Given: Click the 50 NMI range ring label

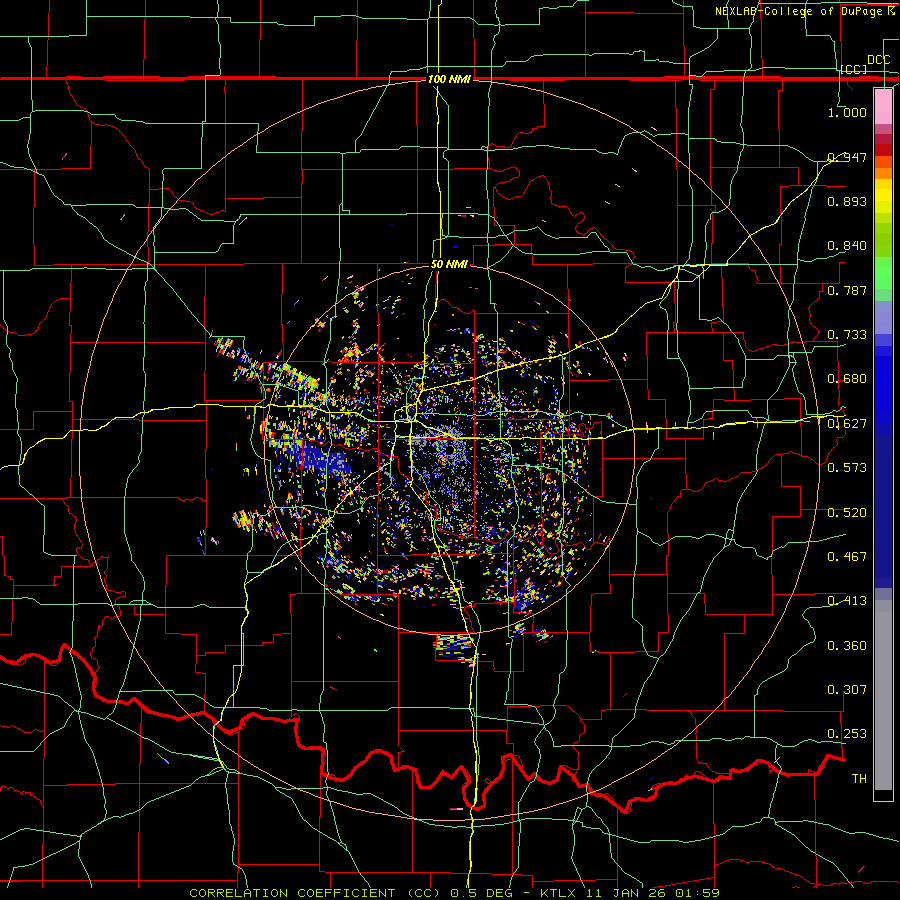Looking at the screenshot, I should (x=449, y=265).
